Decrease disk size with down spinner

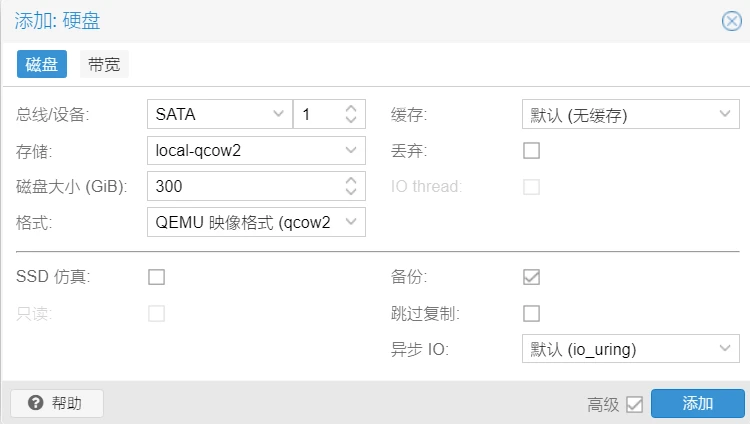pyautogui.click(x=351, y=191)
